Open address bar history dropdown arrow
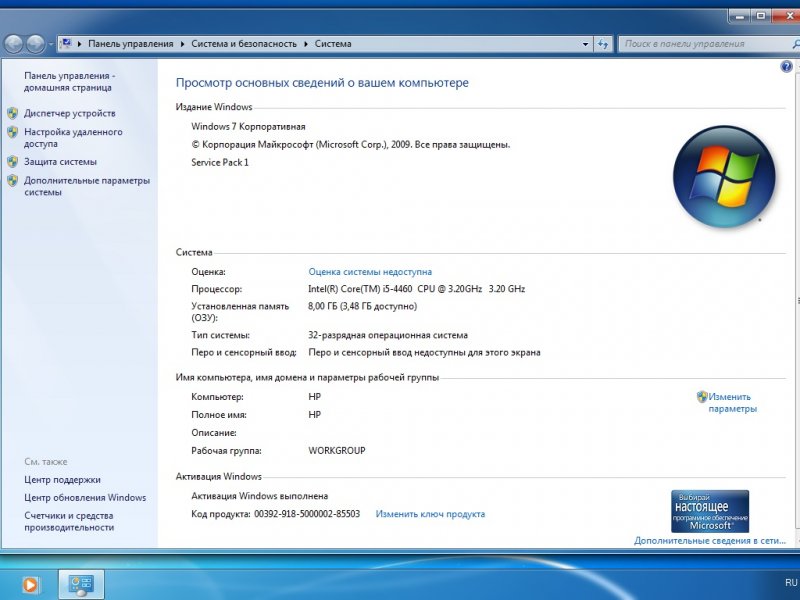Screen dimensions: 800x600 click(585, 44)
